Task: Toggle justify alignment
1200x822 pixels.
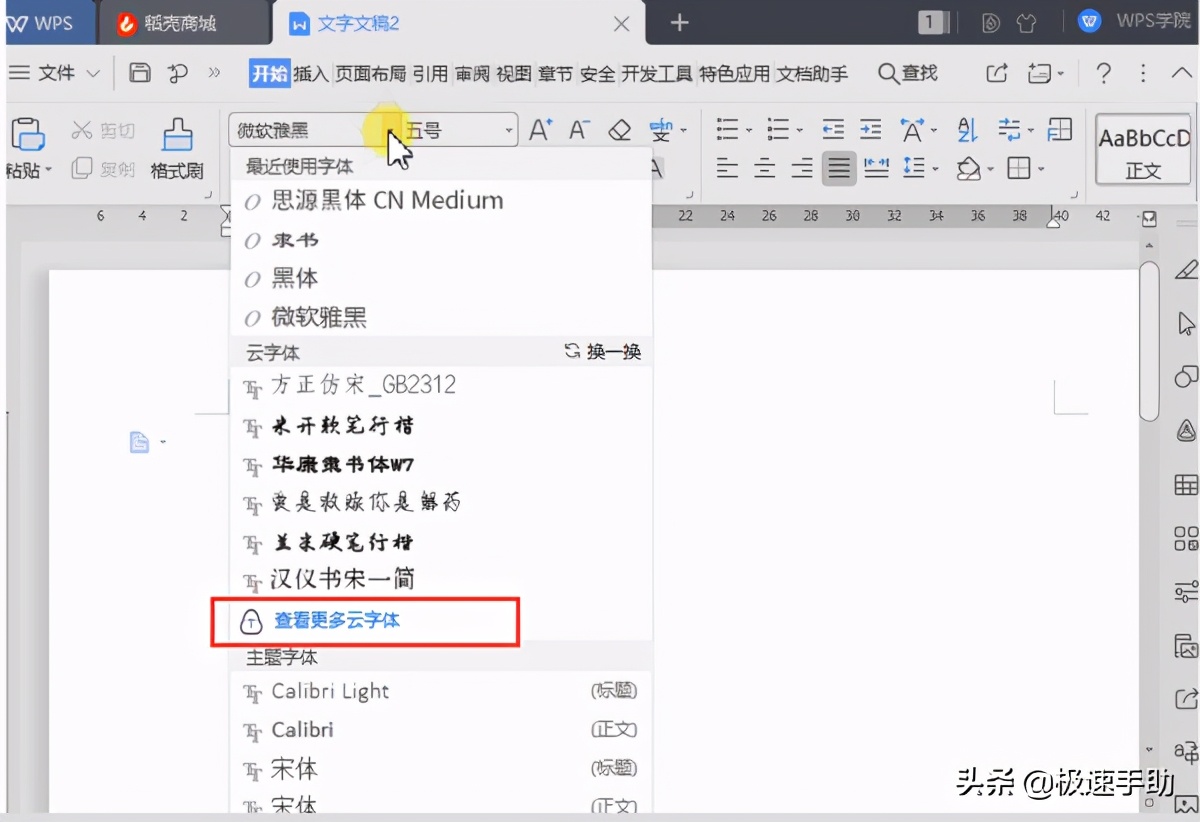Action: (839, 168)
